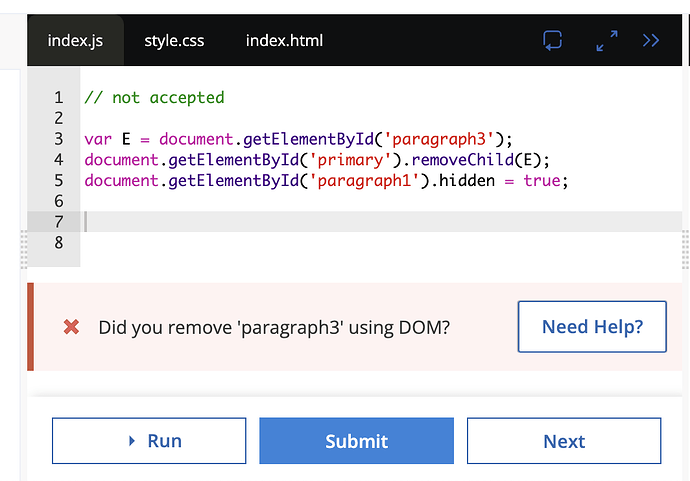Click the '// not accepted' comment text
The height and width of the screenshot is (481, 690).
[154, 98]
